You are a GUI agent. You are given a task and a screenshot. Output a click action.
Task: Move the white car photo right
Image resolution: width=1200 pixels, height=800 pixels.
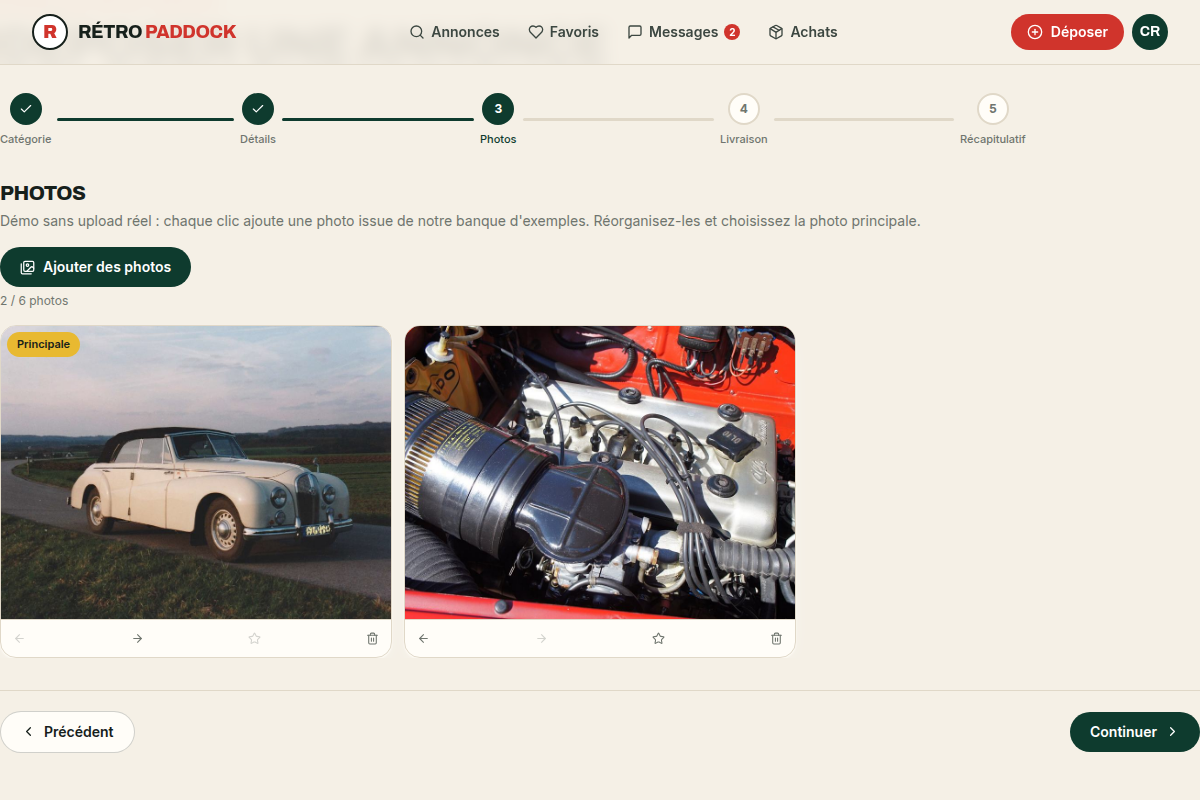pos(137,638)
